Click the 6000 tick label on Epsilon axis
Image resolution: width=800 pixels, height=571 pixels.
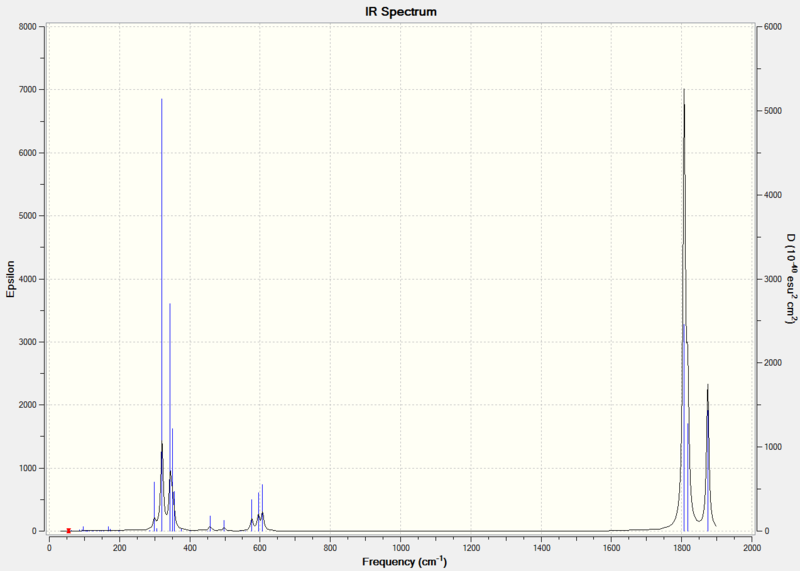pyautogui.click(x=28, y=153)
